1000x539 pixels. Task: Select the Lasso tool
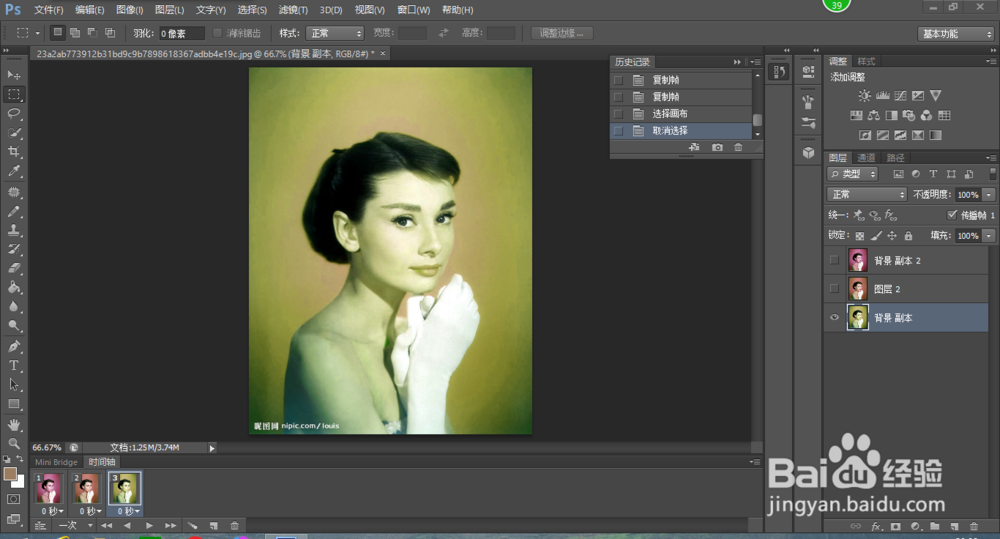(x=14, y=113)
